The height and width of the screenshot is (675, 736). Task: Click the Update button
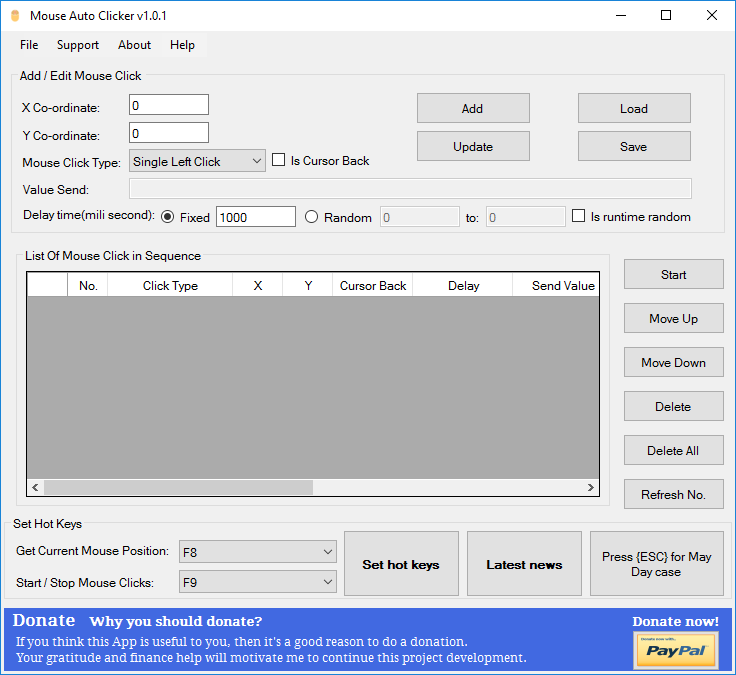tap(473, 146)
